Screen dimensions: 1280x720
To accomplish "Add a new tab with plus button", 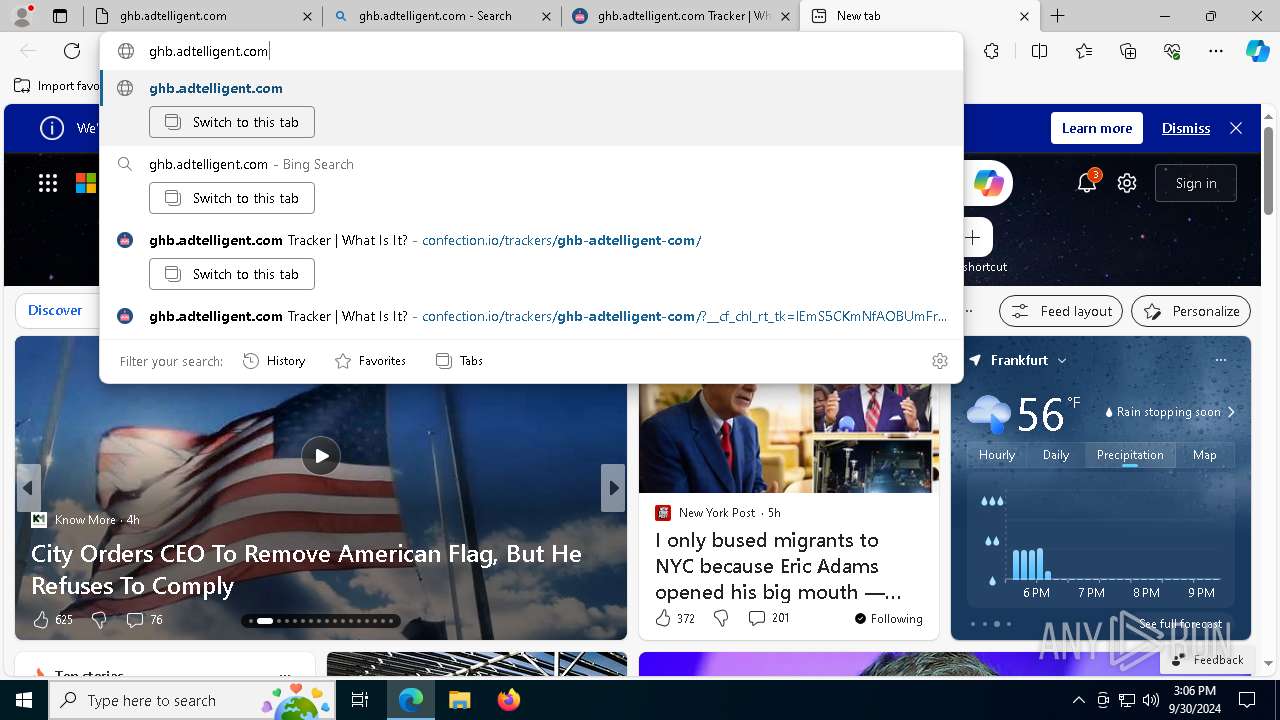I will tap(1057, 16).
